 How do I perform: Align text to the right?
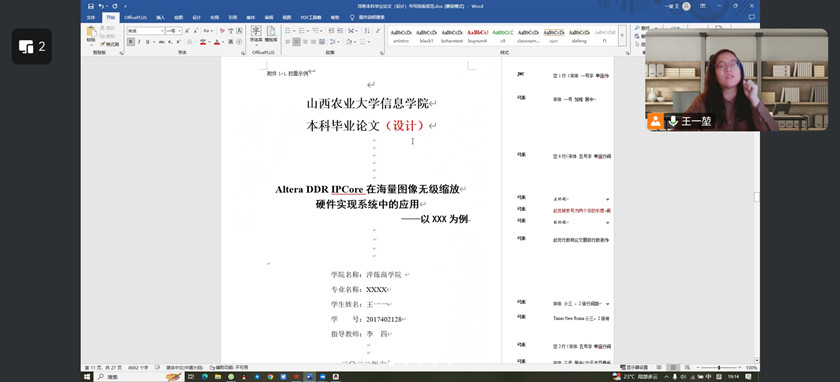305,41
